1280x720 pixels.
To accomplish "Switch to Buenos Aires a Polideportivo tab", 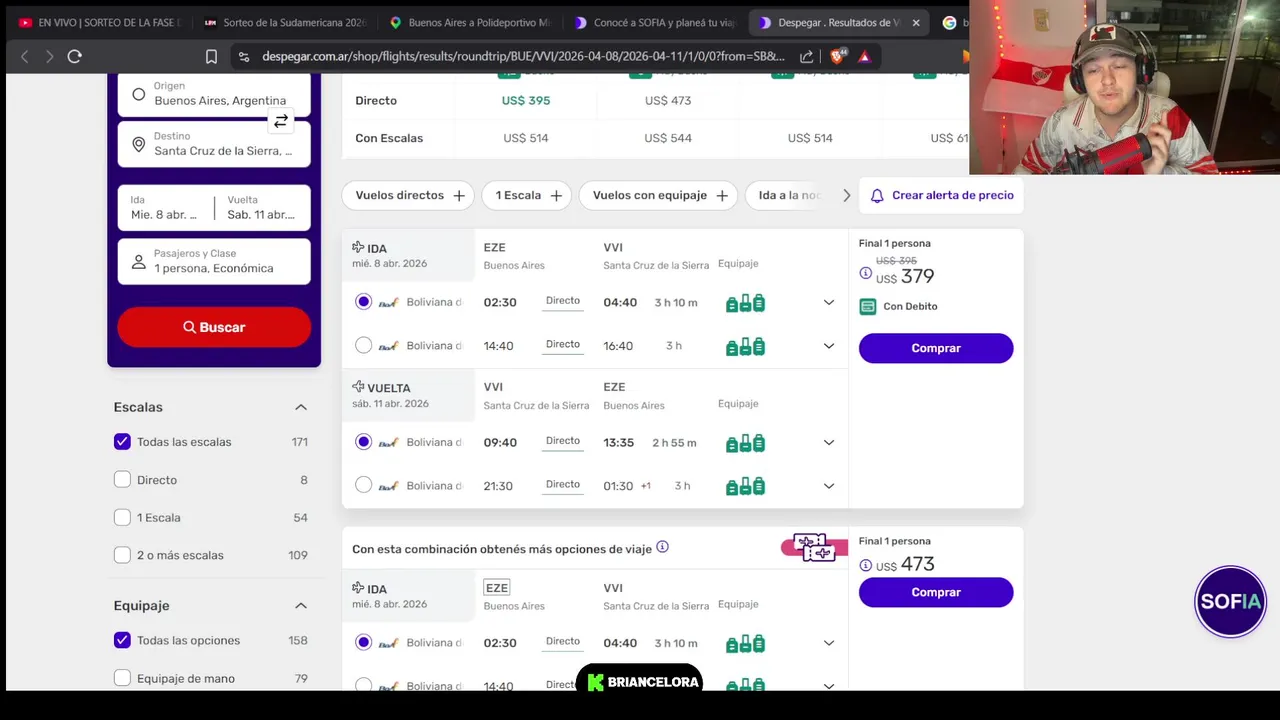I will coord(469,22).
